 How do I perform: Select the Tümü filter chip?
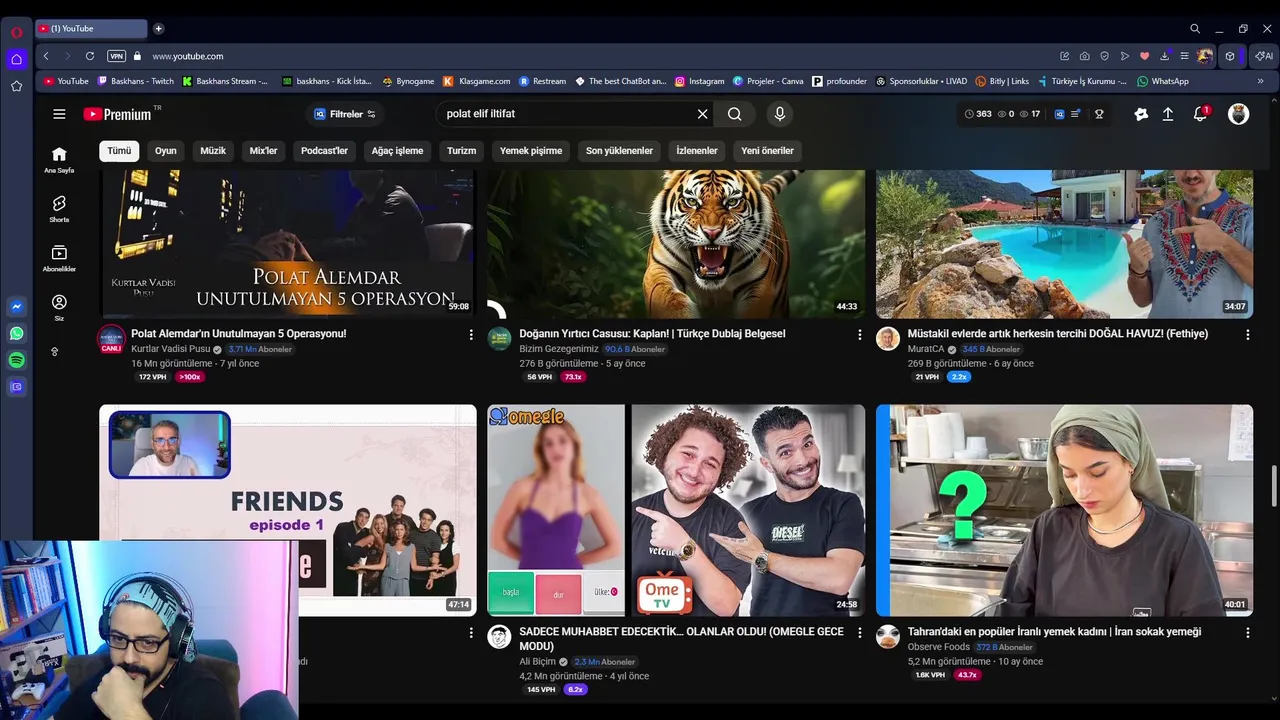119,151
